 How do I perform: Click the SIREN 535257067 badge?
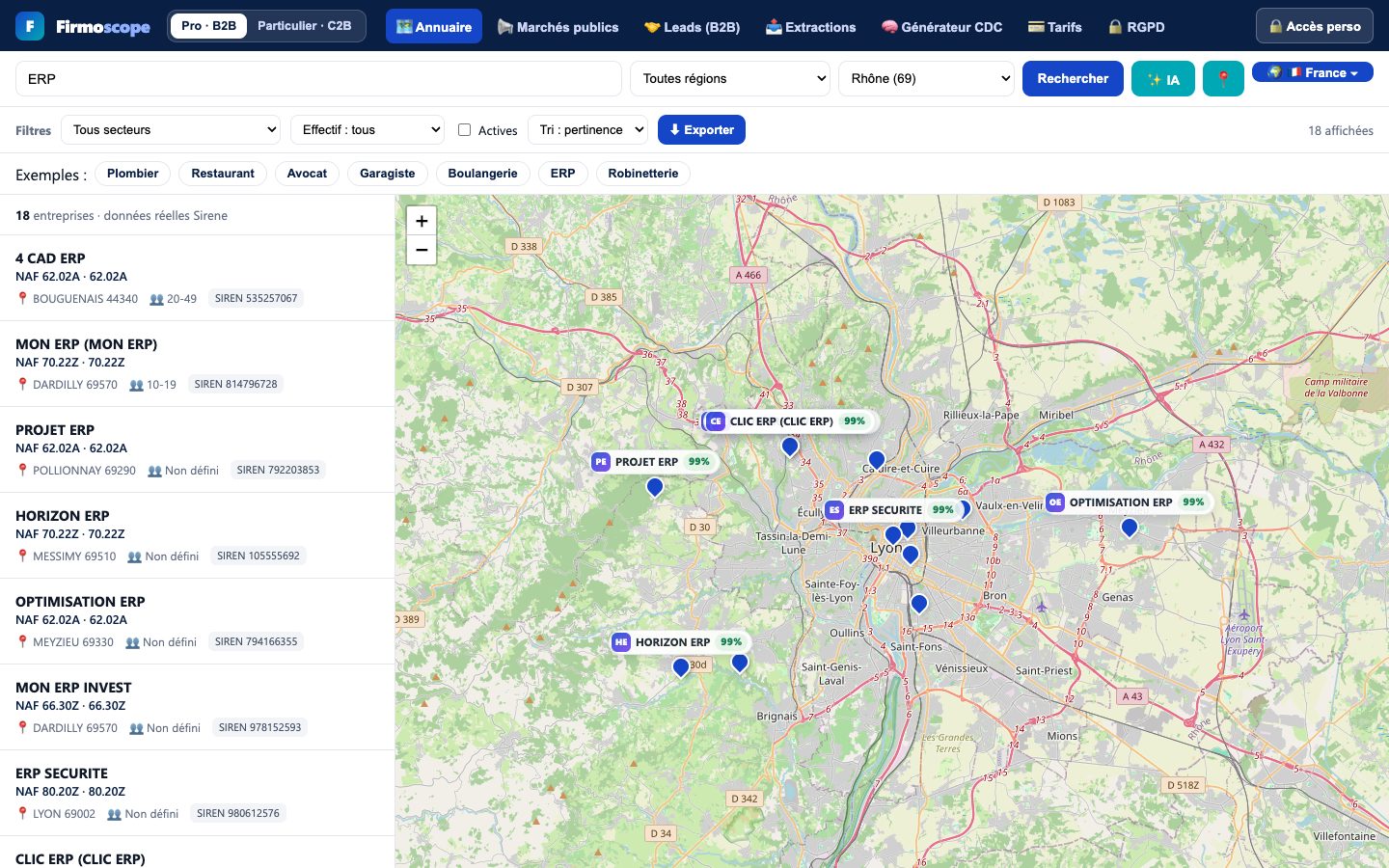click(x=257, y=299)
